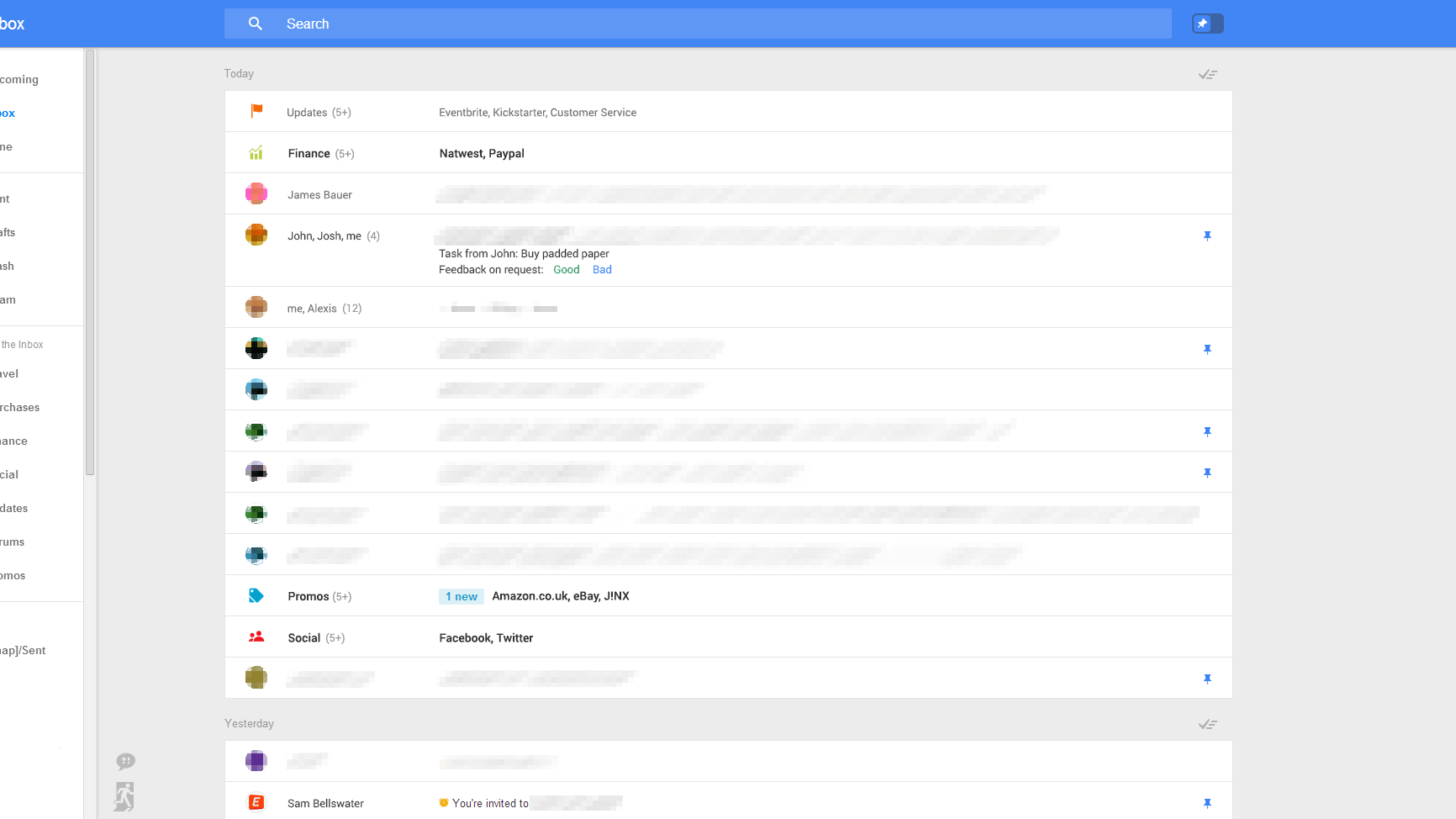This screenshot has height=819, width=1456.
Task: Toggle the pinned-only view switch in the header
Action: click(x=1207, y=23)
